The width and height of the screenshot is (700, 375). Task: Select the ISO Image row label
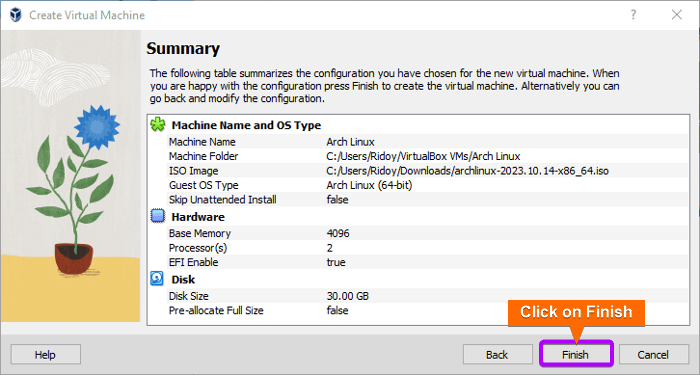[x=193, y=171]
